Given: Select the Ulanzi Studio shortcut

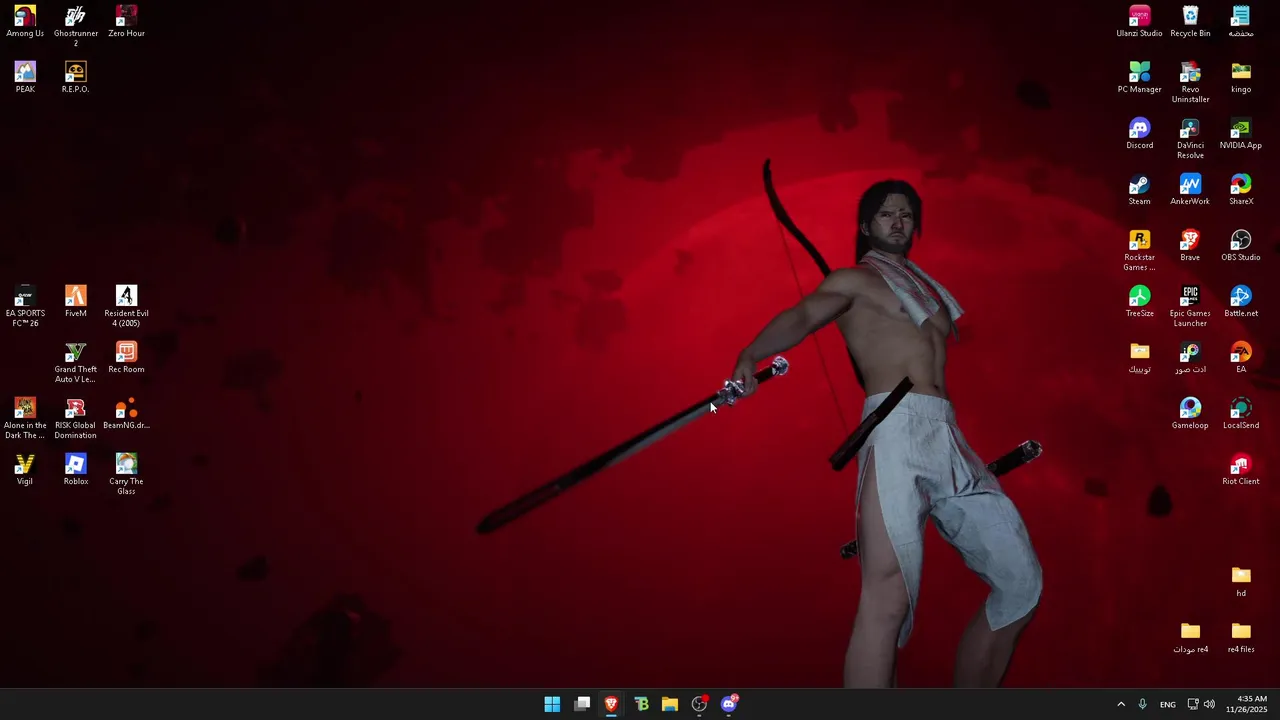Looking at the screenshot, I should click(x=1140, y=22).
